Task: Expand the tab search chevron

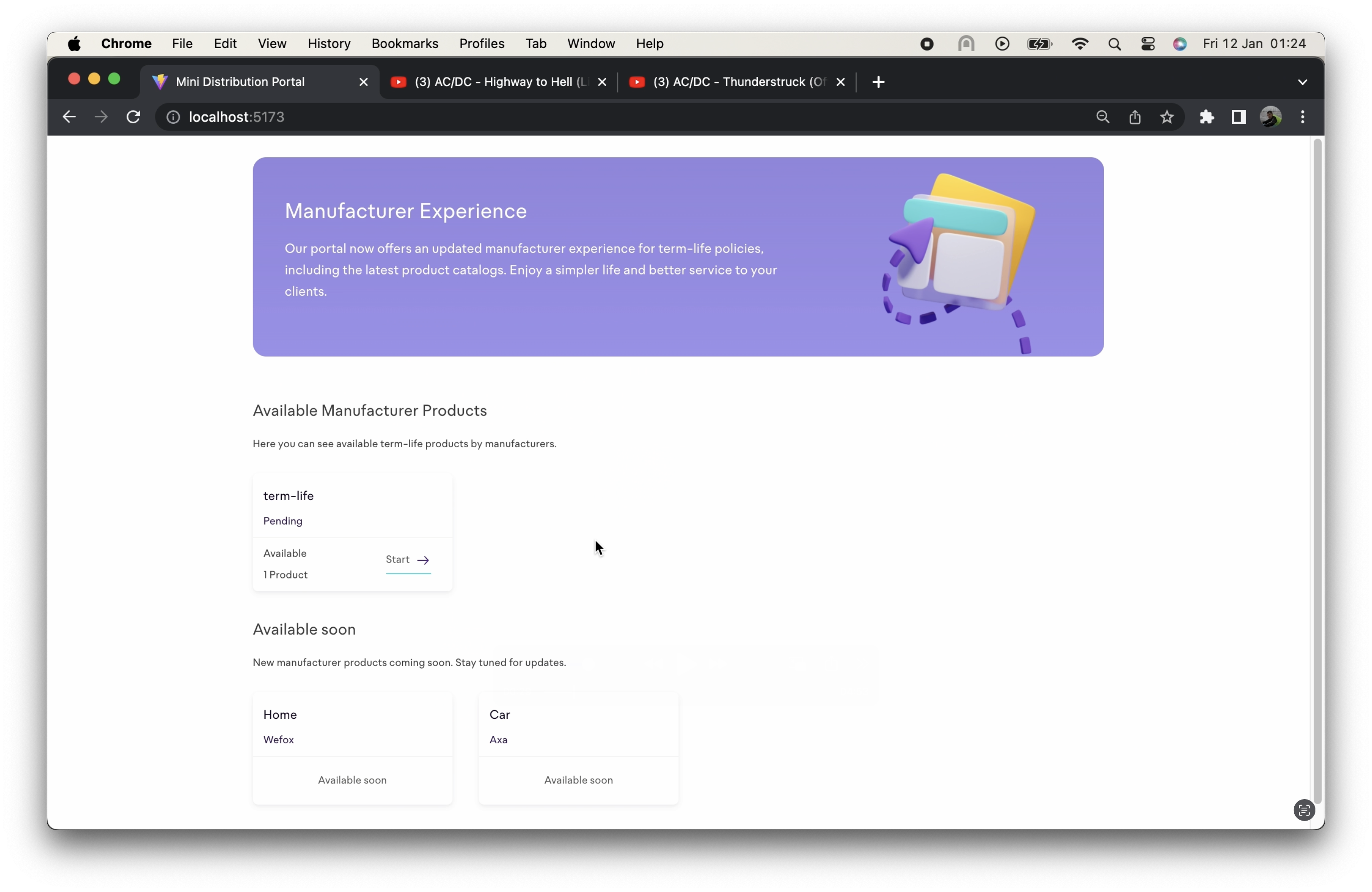Action: coord(1302,82)
